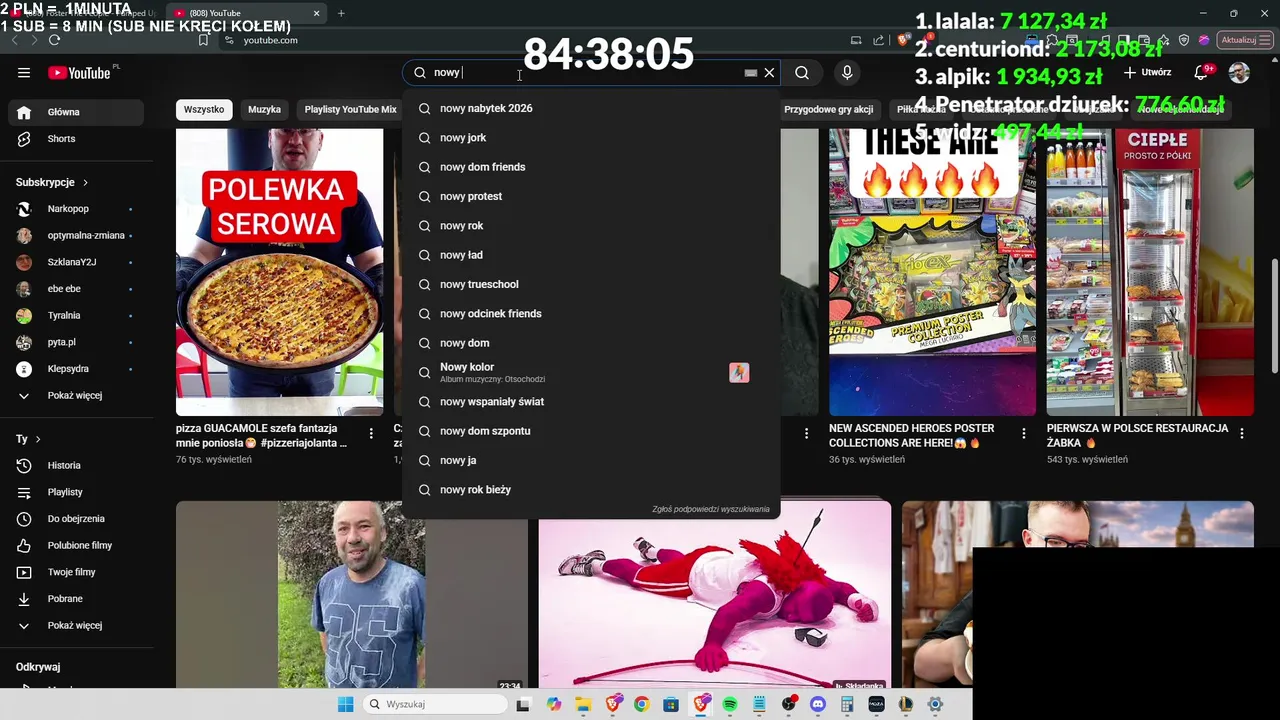Reload the page with browser refresh icon
This screenshot has height=720, width=1280.
pos(54,40)
